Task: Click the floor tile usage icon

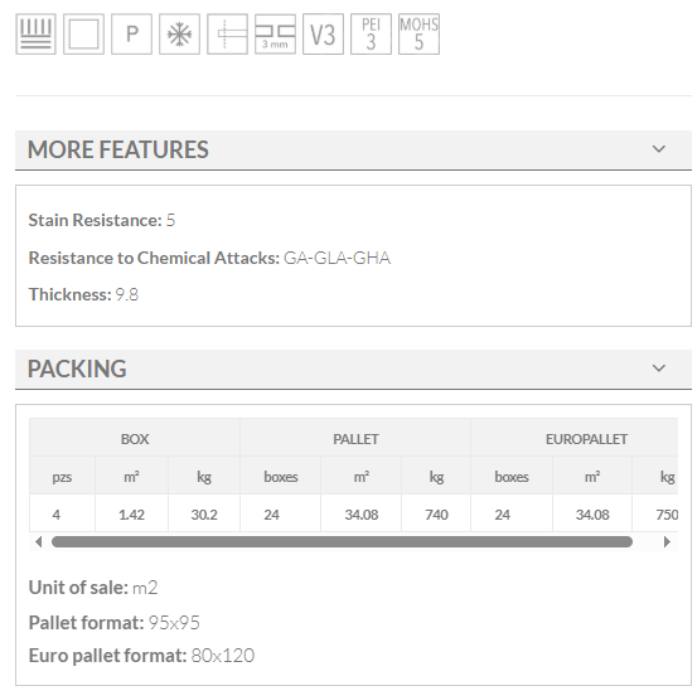Action: click(x=36, y=35)
